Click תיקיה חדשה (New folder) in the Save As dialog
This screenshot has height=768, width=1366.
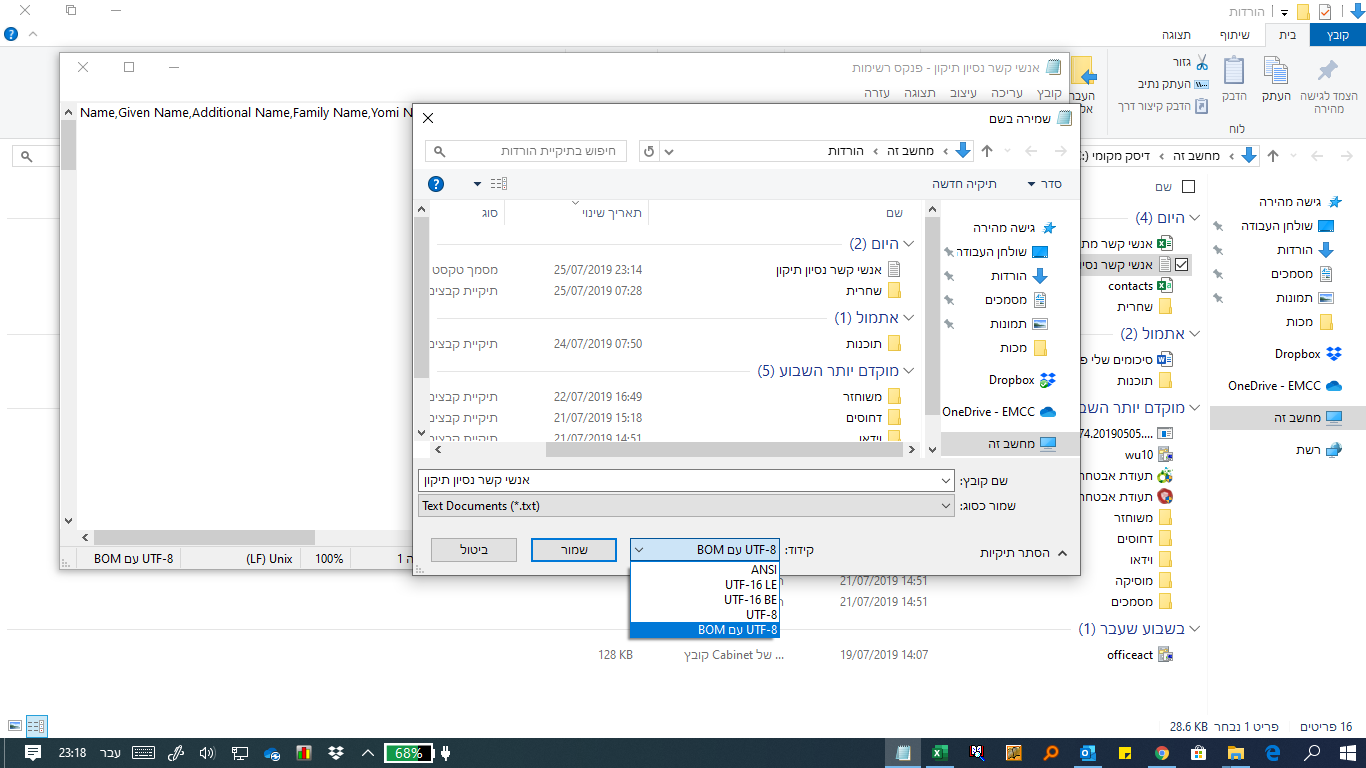click(966, 184)
